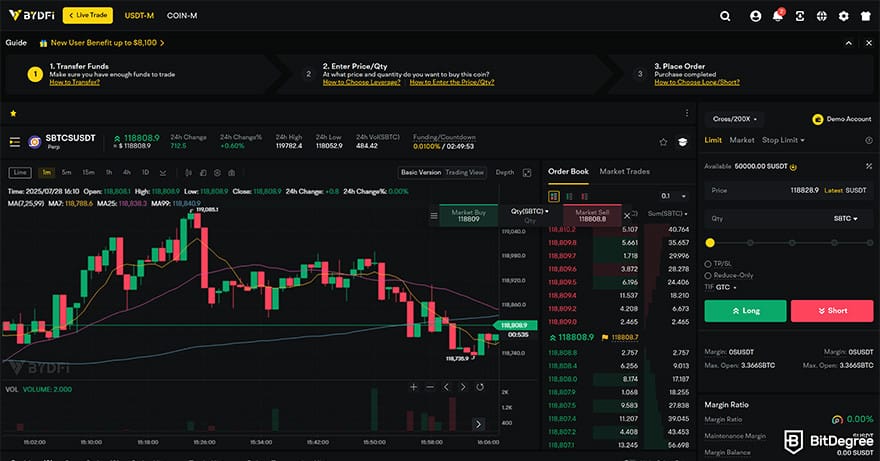Select the 5m chart interval
The image size is (880, 461).
coord(66,172)
